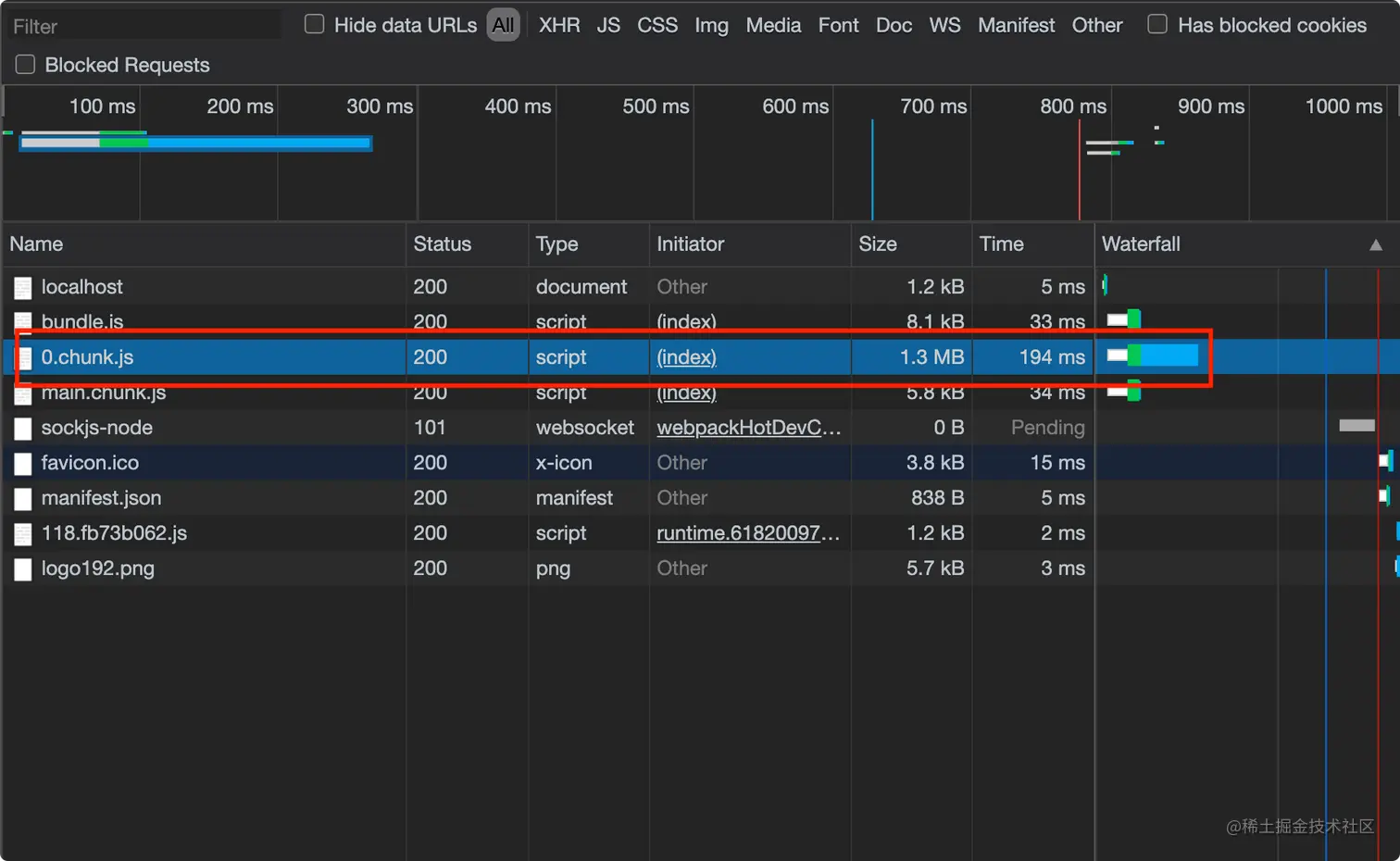Click the document type cell
The image size is (1400, 861).
tap(581, 287)
